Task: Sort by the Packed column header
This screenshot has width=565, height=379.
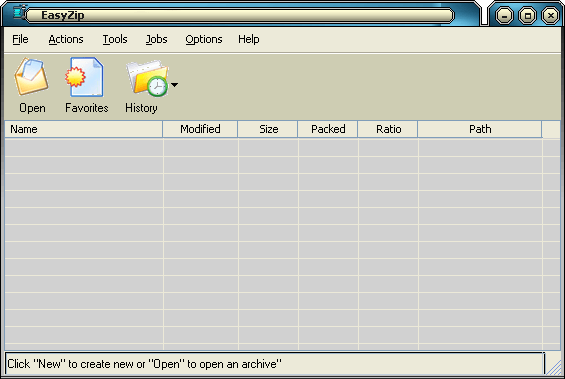Action: coord(328,129)
